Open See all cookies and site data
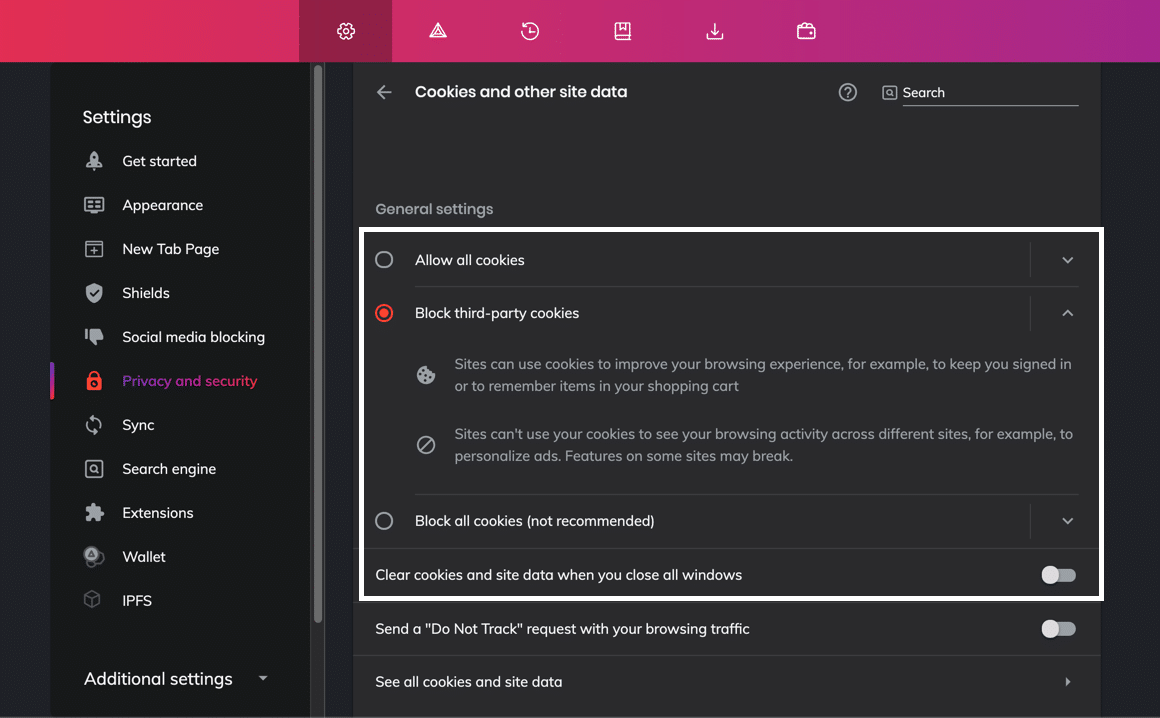 (x=725, y=682)
